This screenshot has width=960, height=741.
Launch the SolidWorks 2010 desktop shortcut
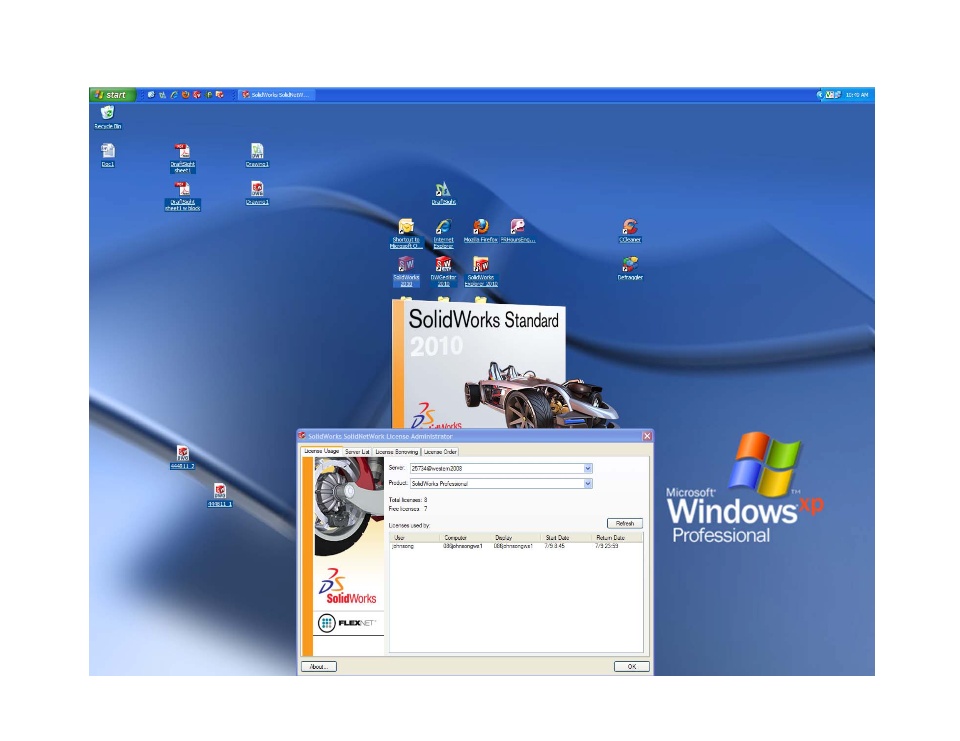(x=406, y=272)
